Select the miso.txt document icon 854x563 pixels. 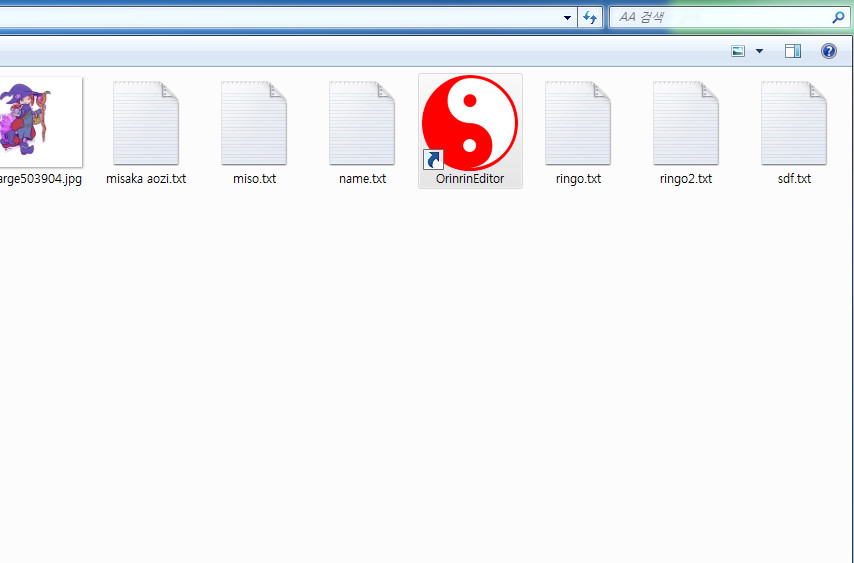[254, 123]
